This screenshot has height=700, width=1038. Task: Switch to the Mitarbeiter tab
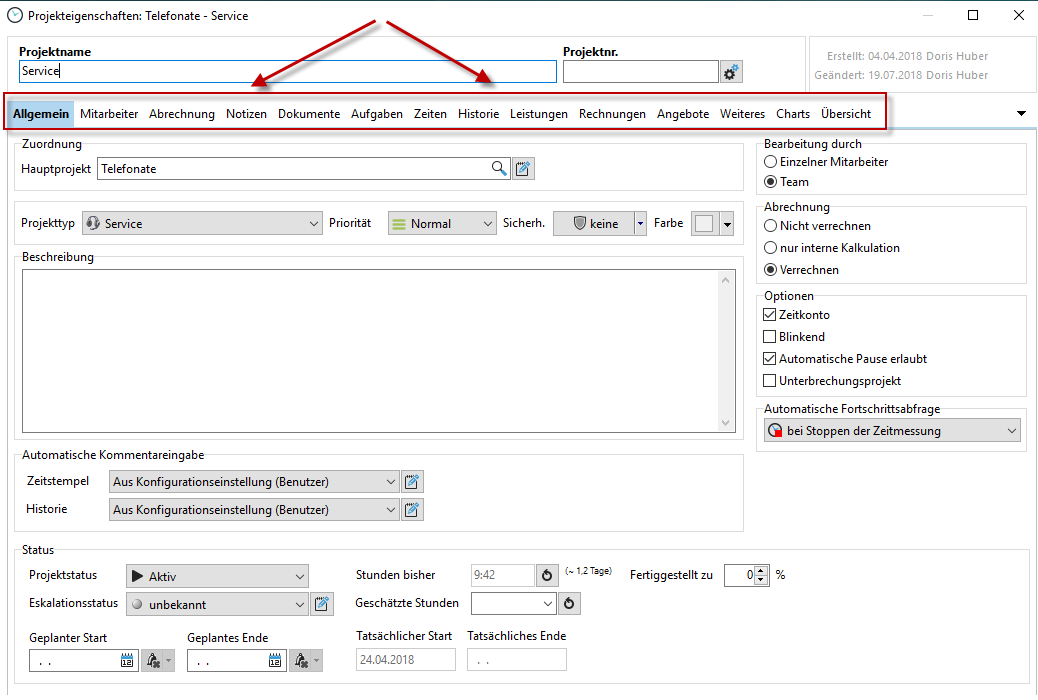point(109,114)
